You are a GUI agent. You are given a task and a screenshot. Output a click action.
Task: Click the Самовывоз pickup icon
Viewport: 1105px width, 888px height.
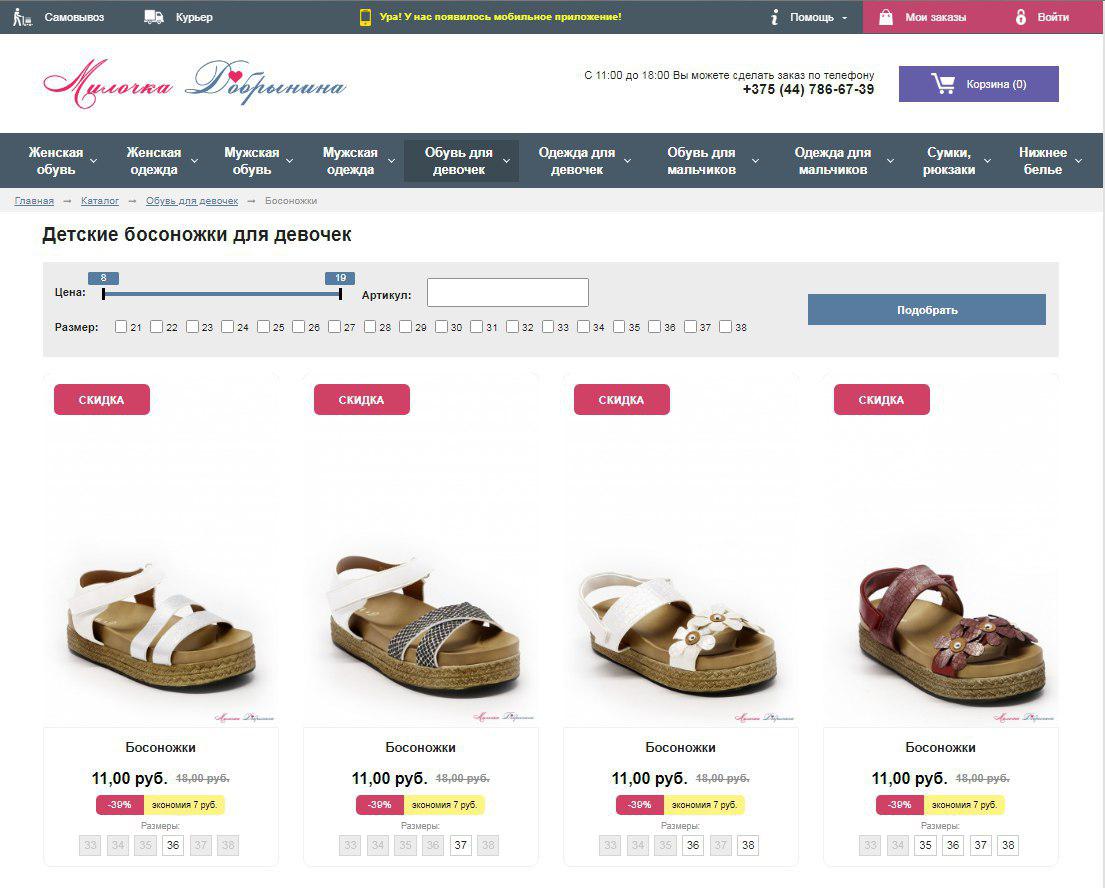point(23,17)
